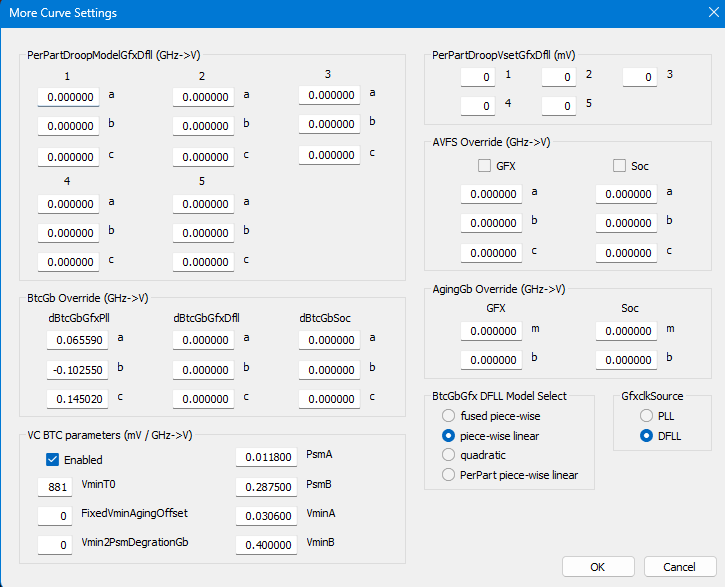
Task: Edit AVFS Override Soc 'b' value
Action: [x=627, y=223]
